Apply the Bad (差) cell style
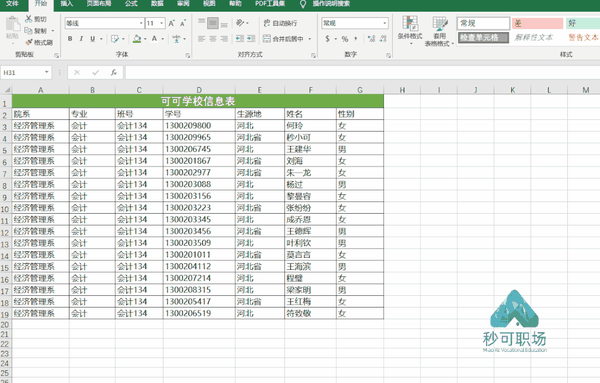 (x=538, y=23)
